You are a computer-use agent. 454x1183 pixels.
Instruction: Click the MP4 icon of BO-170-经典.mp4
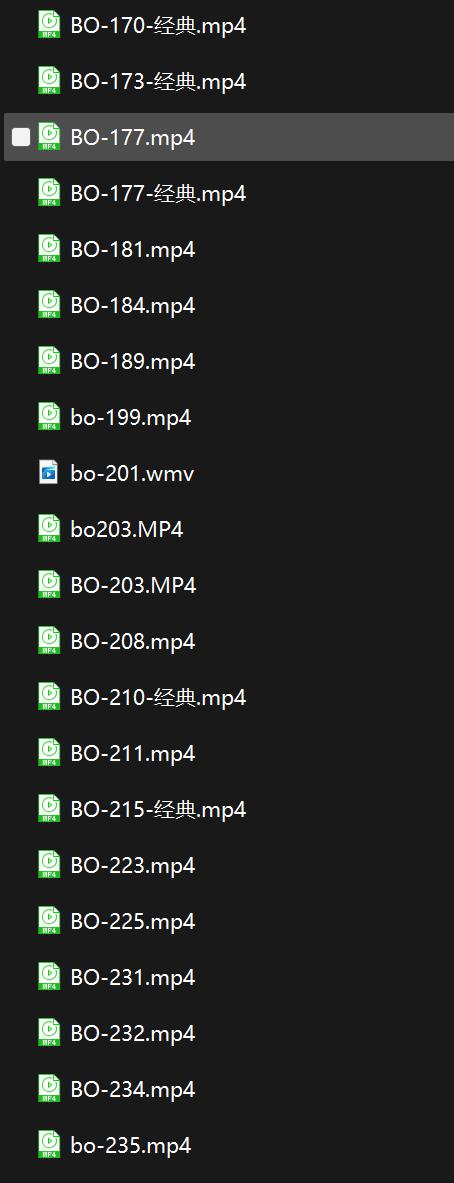49,25
